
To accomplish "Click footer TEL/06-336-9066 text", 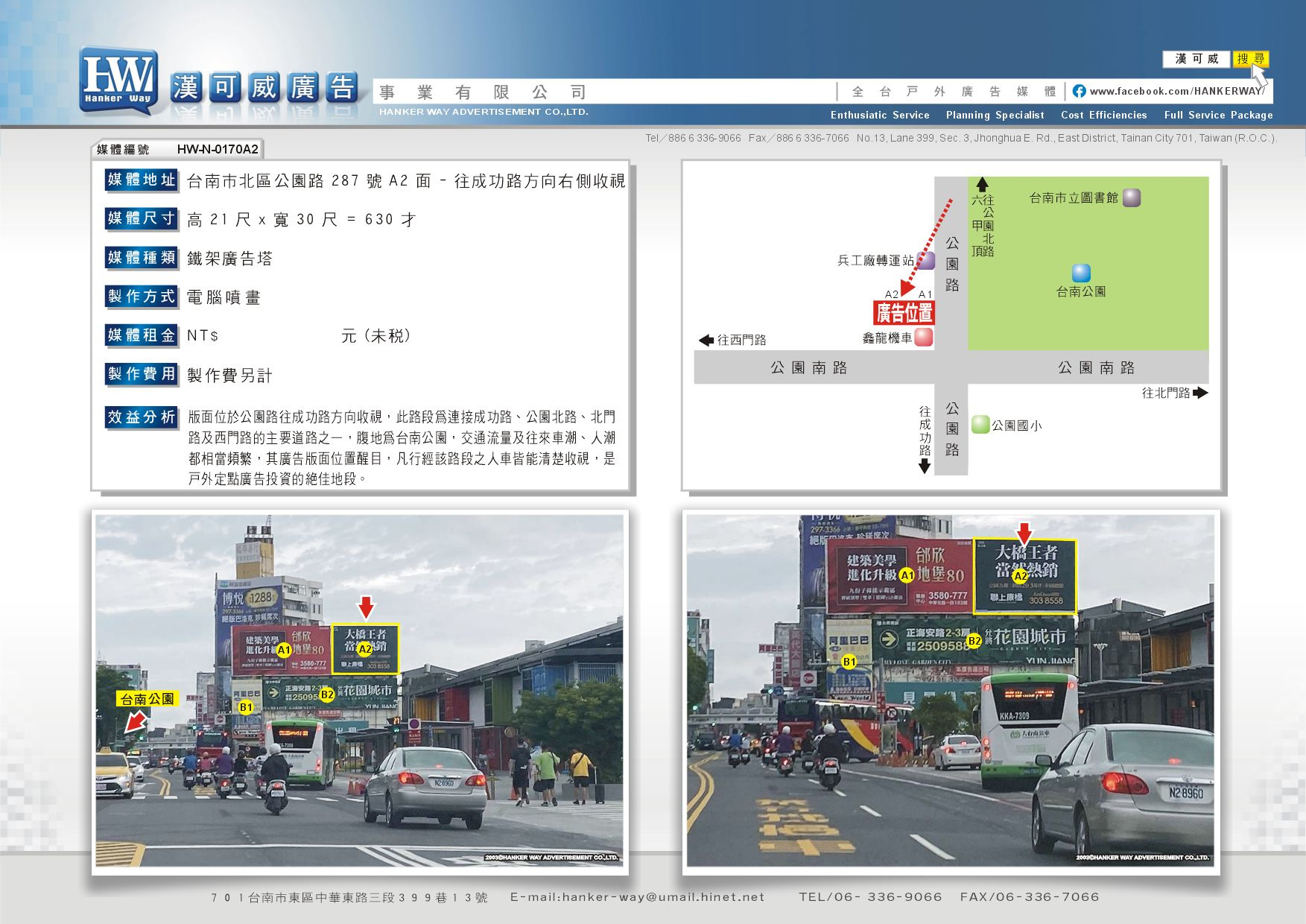I will (870, 897).
